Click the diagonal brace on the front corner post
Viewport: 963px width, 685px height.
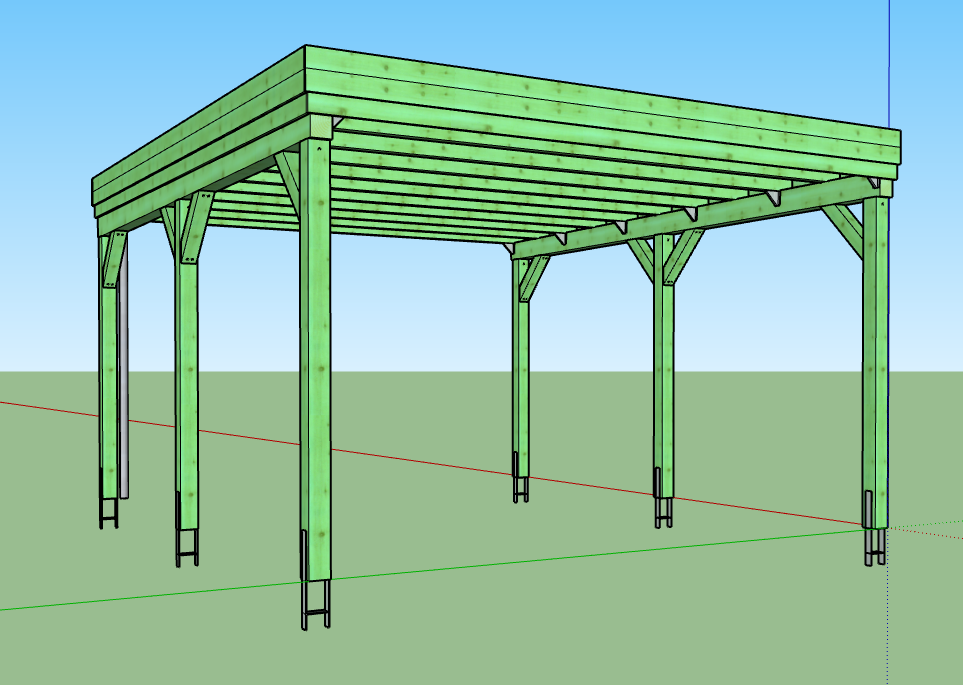[288, 180]
